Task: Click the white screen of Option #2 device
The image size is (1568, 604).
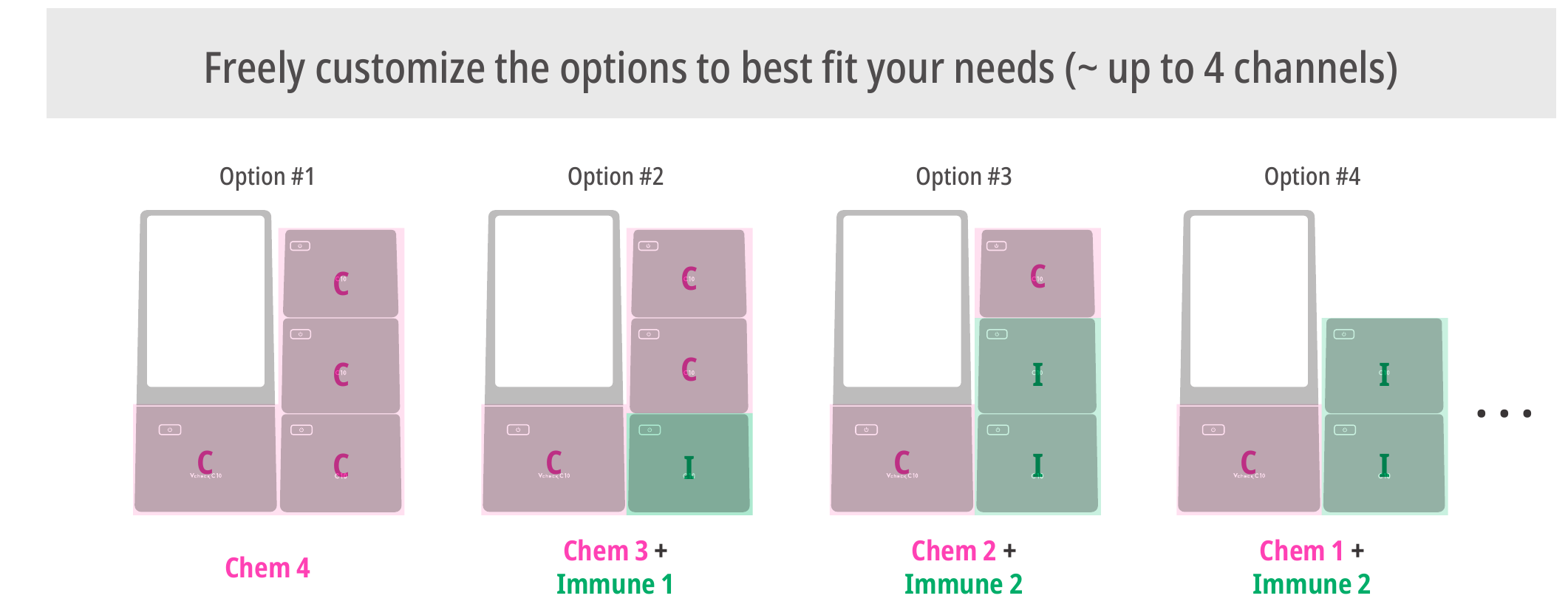Action: (553, 301)
